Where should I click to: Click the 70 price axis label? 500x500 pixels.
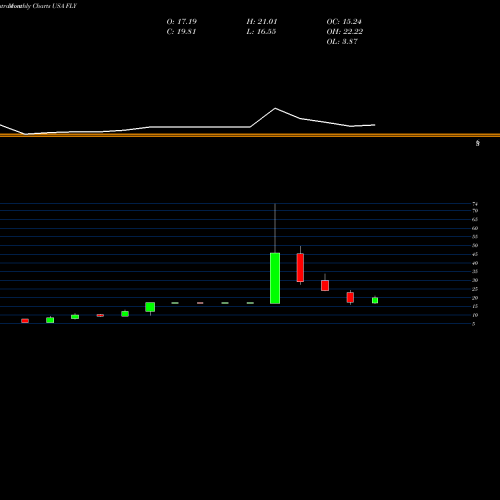[475, 211]
